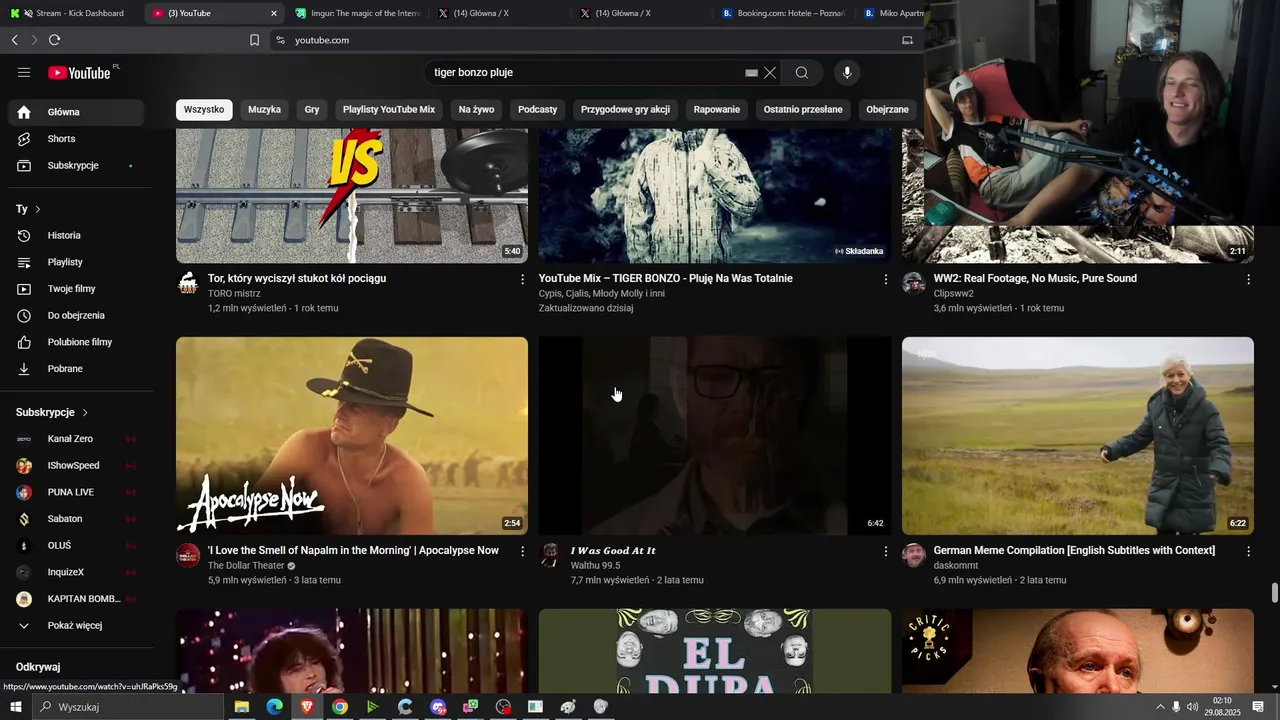This screenshot has height=720, width=1280.
Task: Click the YouTube search input field
Action: (x=585, y=72)
